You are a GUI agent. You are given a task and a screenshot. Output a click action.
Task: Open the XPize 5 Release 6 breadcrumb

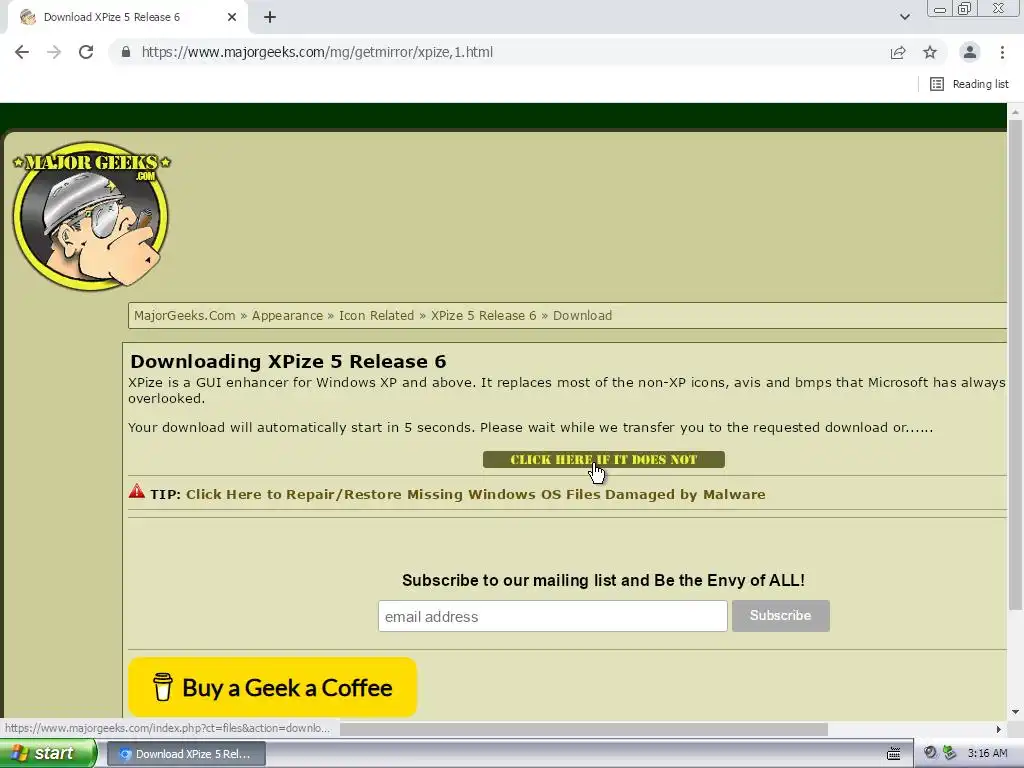[x=483, y=315]
